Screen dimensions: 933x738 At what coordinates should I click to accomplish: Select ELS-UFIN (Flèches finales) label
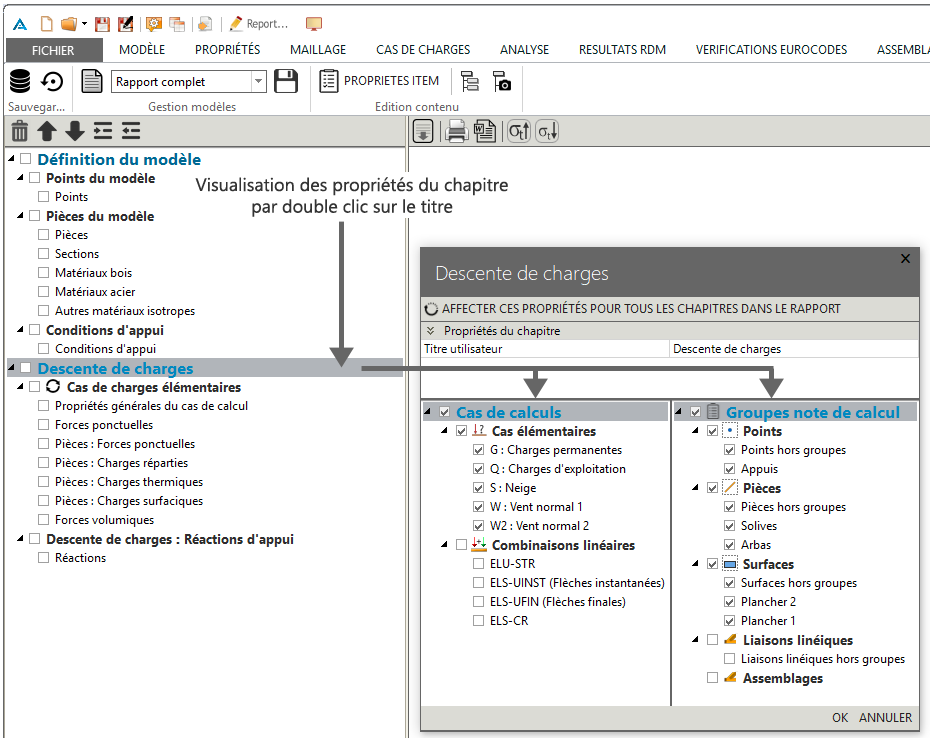click(558, 602)
